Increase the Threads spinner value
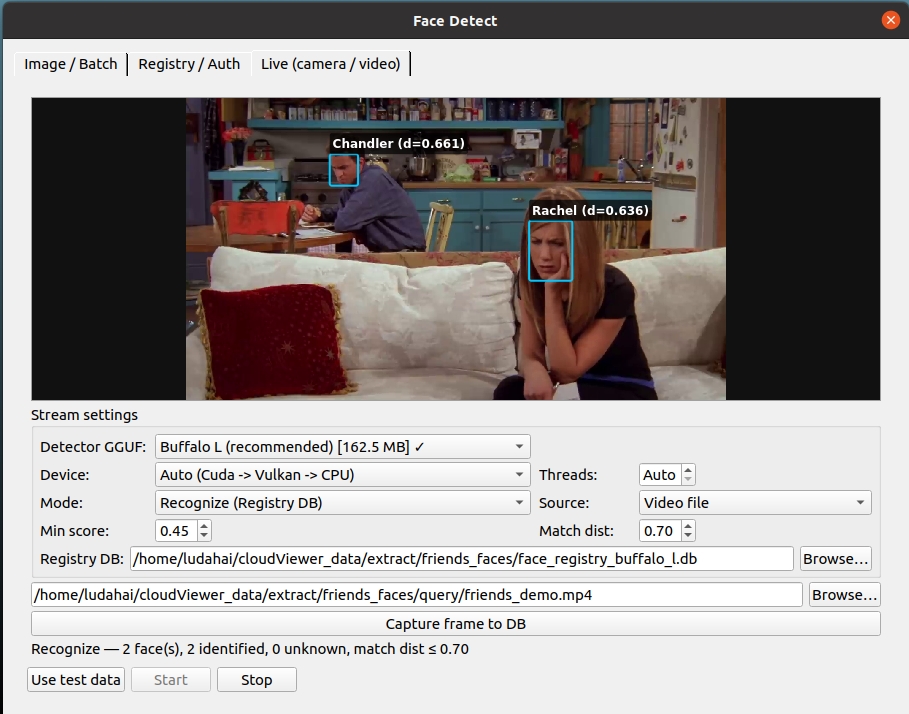The height and width of the screenshot is (714, 909). click(688, 470)
